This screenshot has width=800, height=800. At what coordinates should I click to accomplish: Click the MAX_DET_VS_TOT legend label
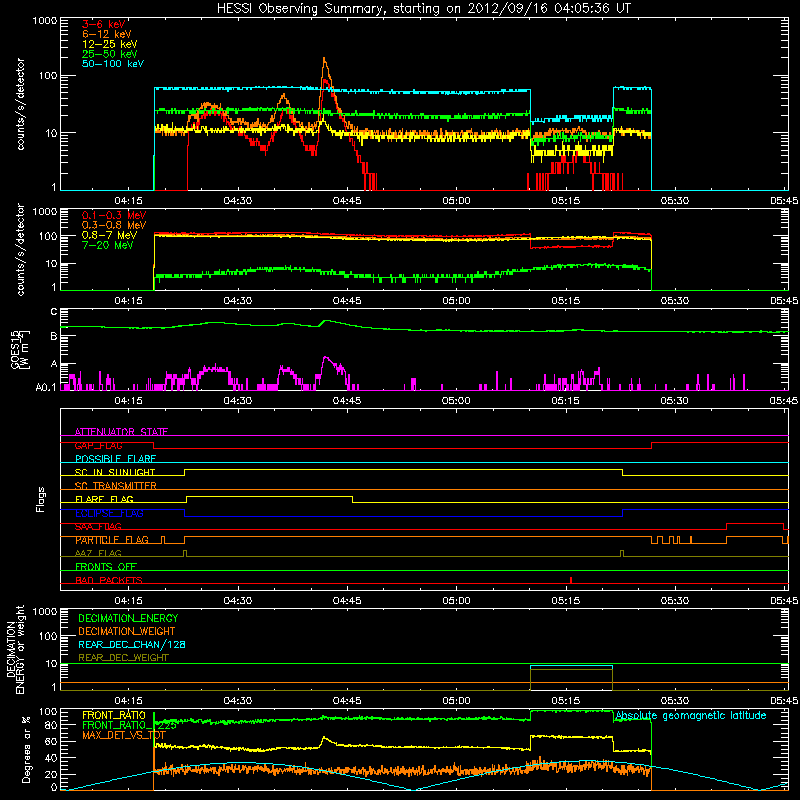(124, 735)
